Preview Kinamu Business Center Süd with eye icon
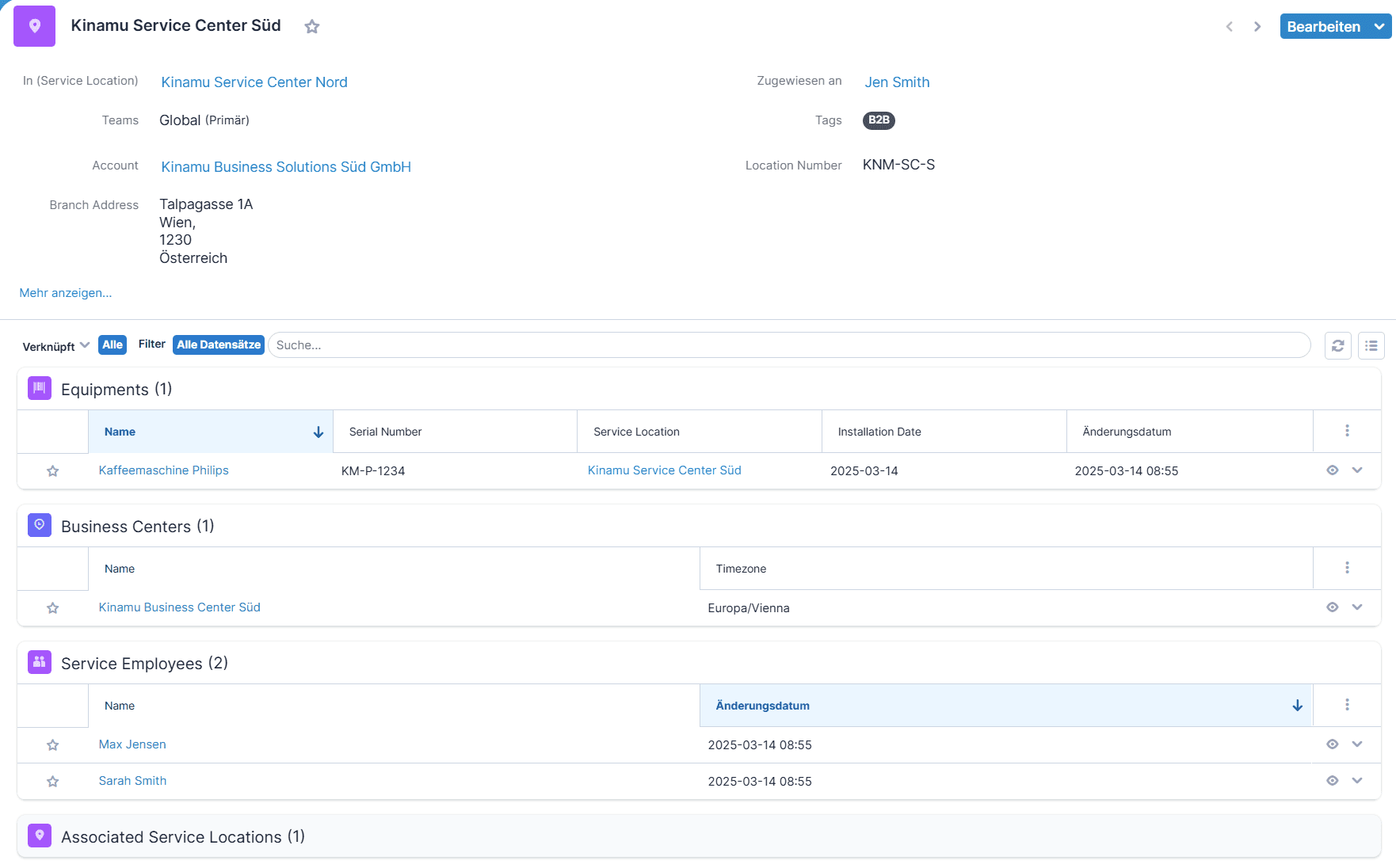 pyautogui.click(x=1333, y=607)
